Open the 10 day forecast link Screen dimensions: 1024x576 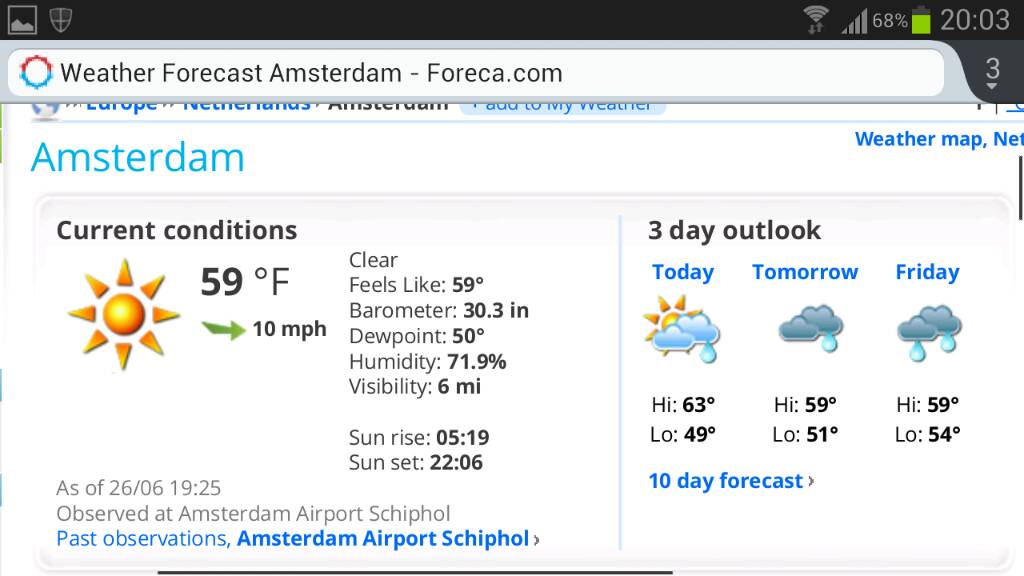tap(727, 481)
